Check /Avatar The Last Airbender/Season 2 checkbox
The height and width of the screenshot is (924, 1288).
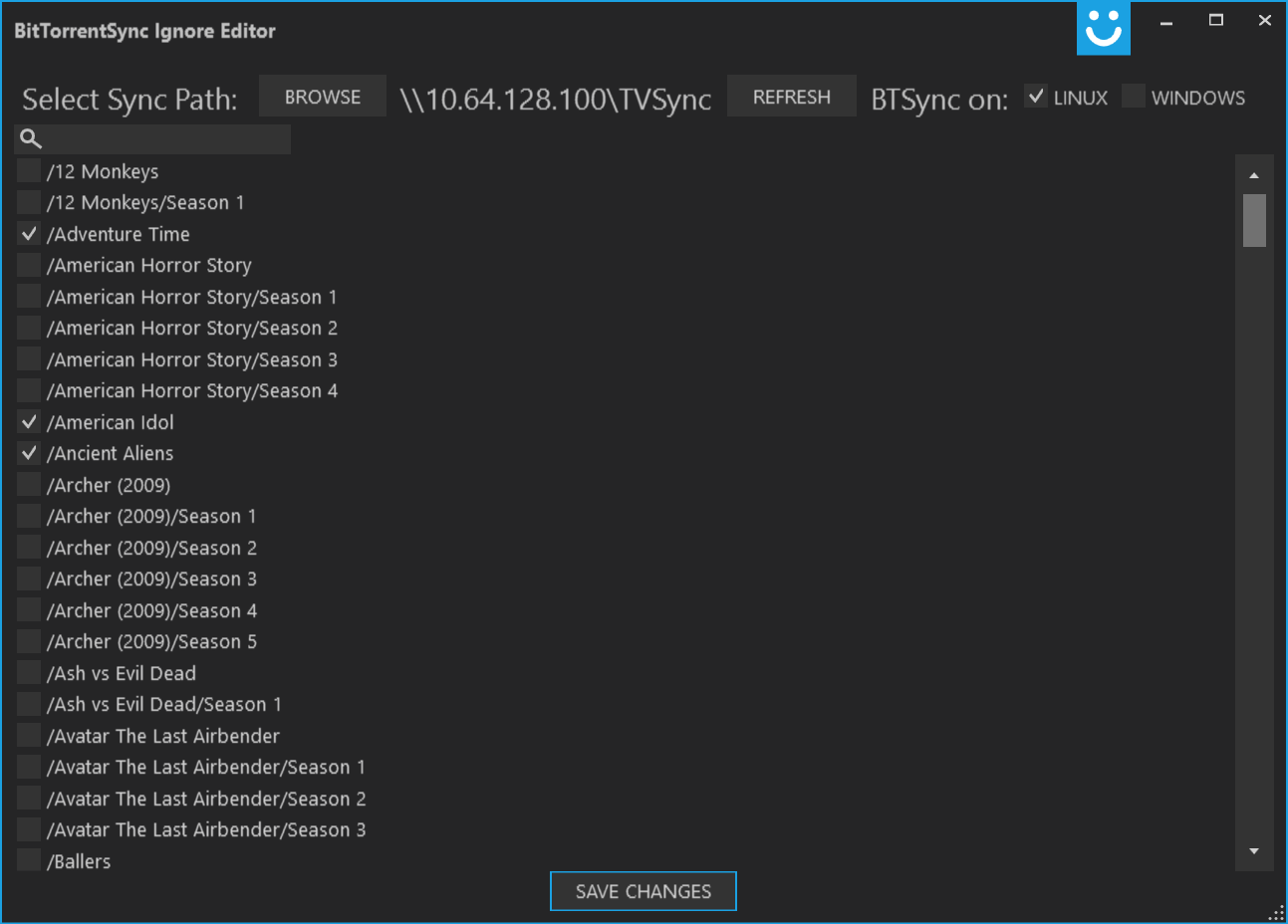click(x=29, y=799)
